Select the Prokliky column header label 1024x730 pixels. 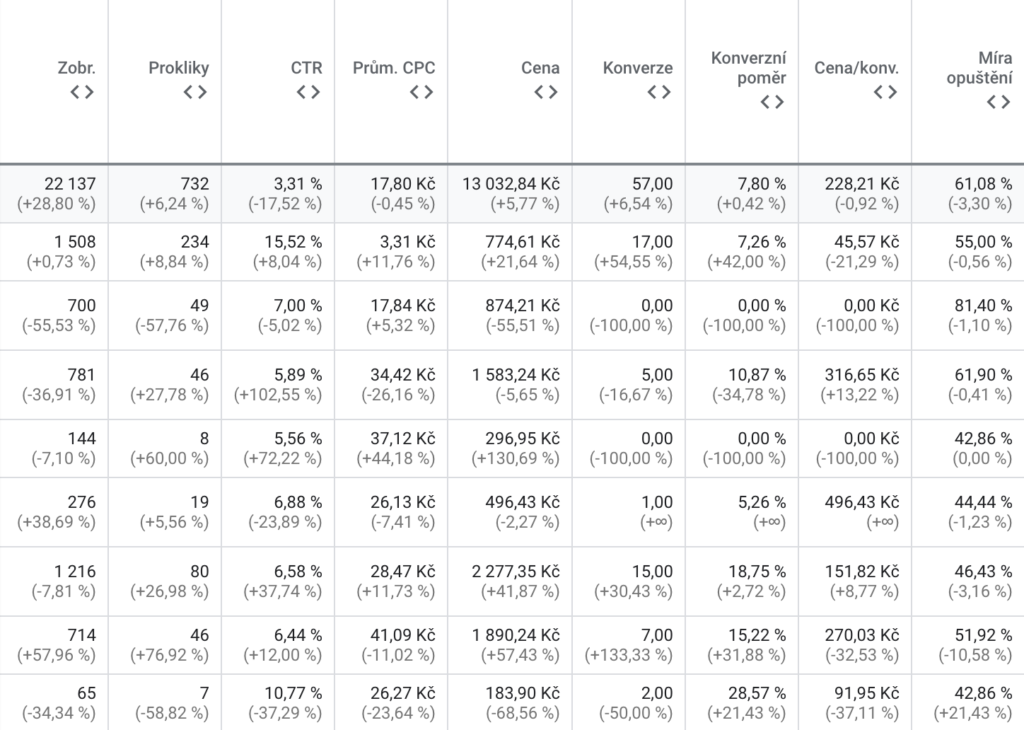click(178, 68)
